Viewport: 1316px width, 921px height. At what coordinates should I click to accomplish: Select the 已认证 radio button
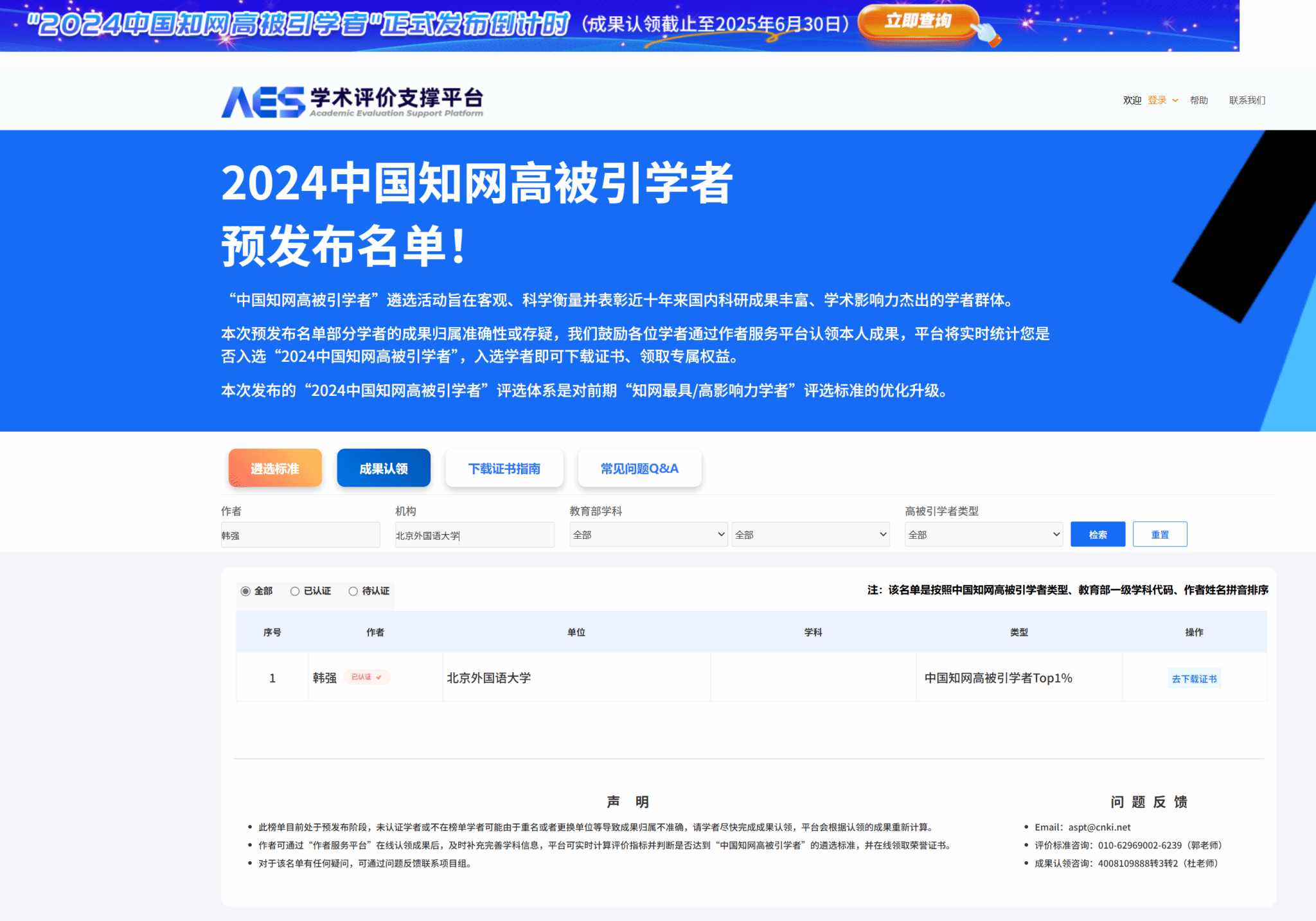(295, 591)
